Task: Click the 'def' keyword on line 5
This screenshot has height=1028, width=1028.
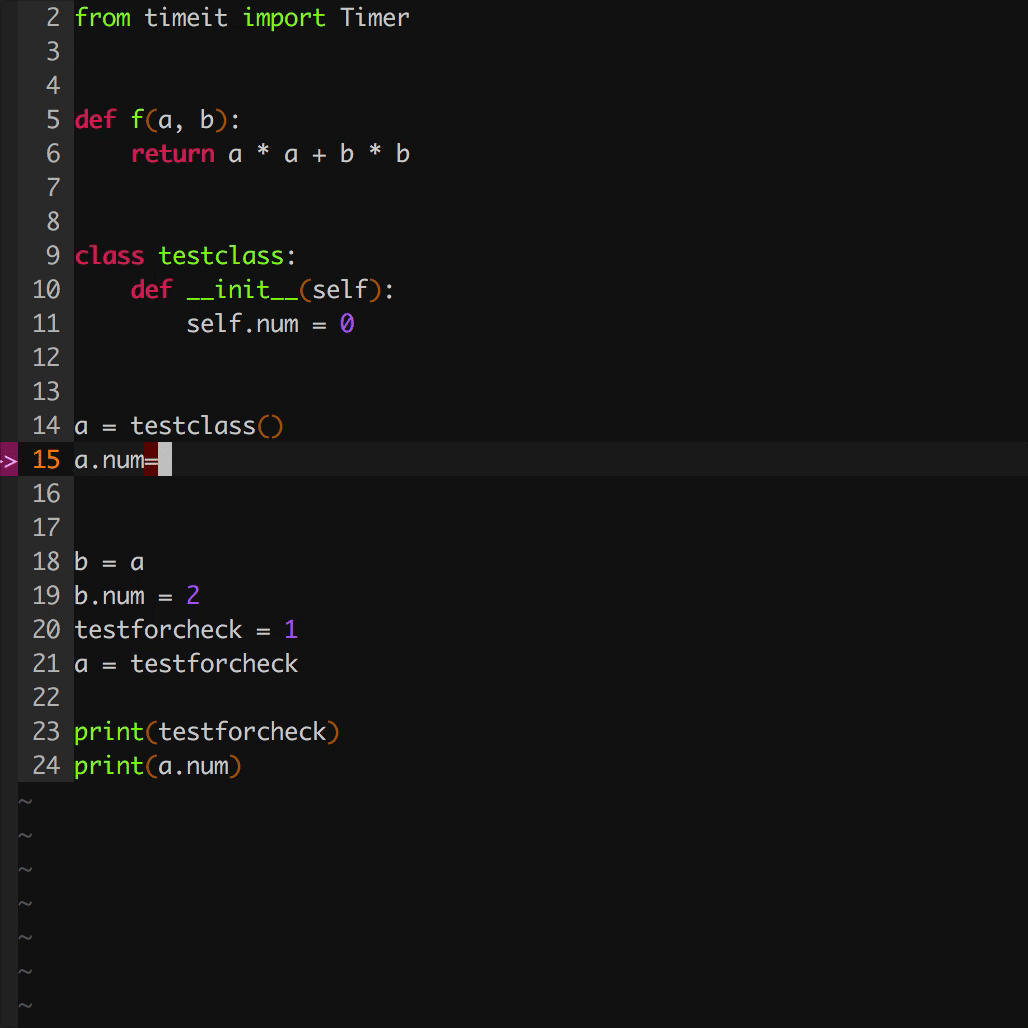Action: [96, 120]
